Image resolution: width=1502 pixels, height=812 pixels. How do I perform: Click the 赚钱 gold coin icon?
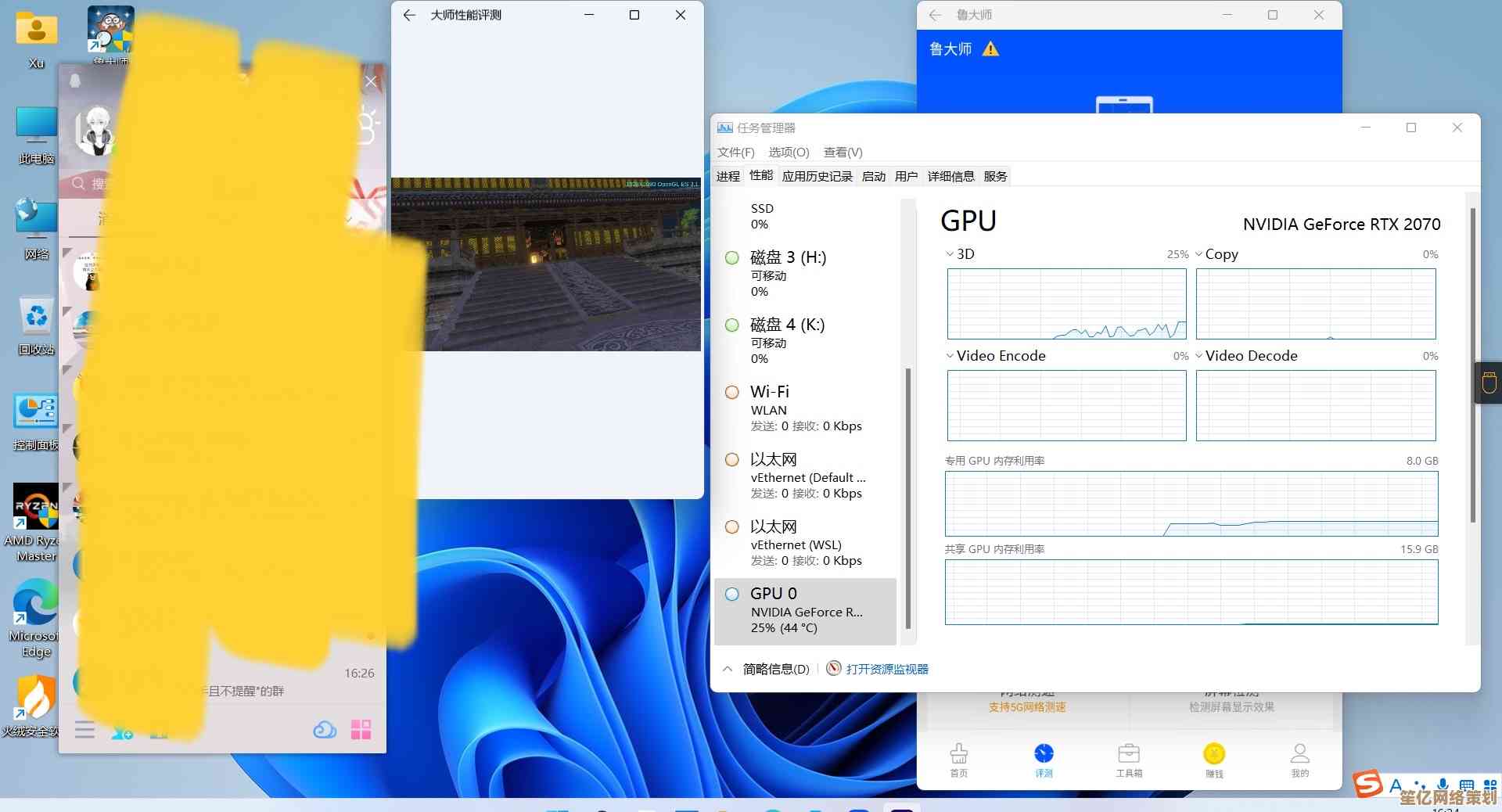tap(1213, 754)
